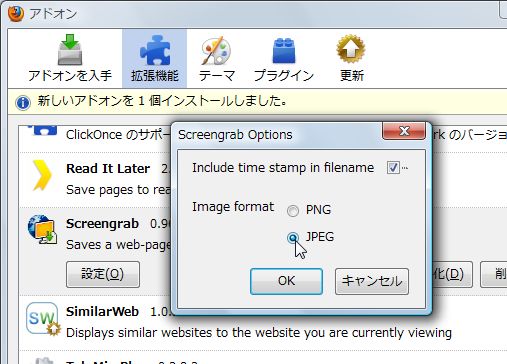
Task: Open the テーマ Themes tab
Action: pos(217,59)
